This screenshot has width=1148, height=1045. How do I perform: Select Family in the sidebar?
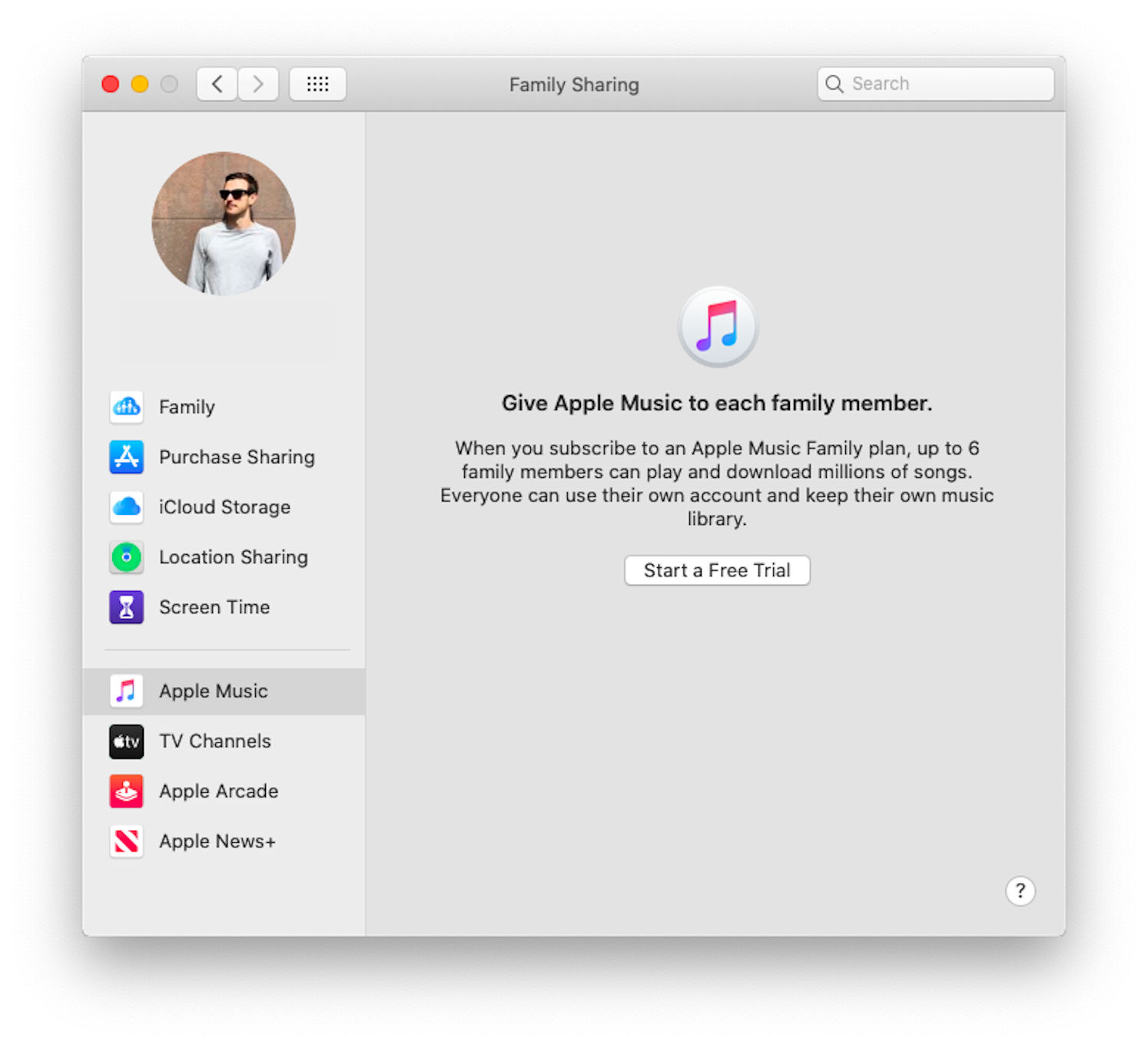(x=187, y=407)
